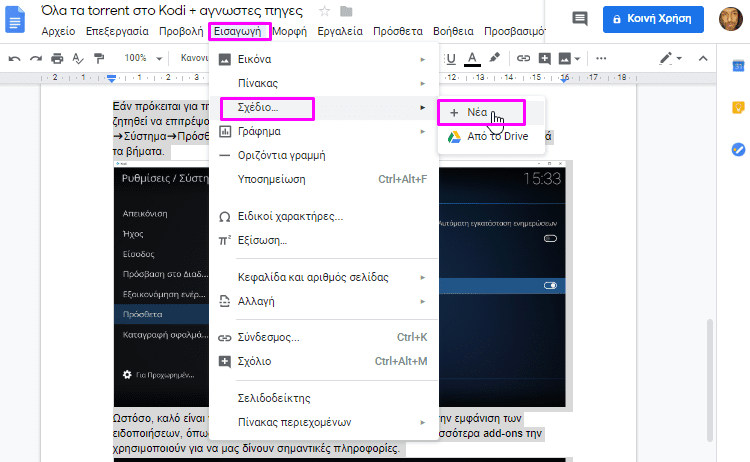Click the print icon
Image resolution: width=750 pixels, height=462 pixels.
57,58
